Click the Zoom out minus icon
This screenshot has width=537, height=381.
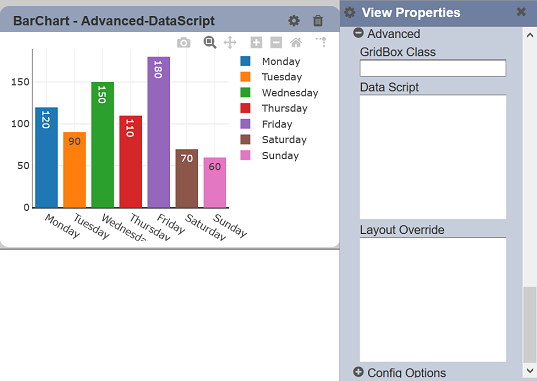click(x=276, y=42)
